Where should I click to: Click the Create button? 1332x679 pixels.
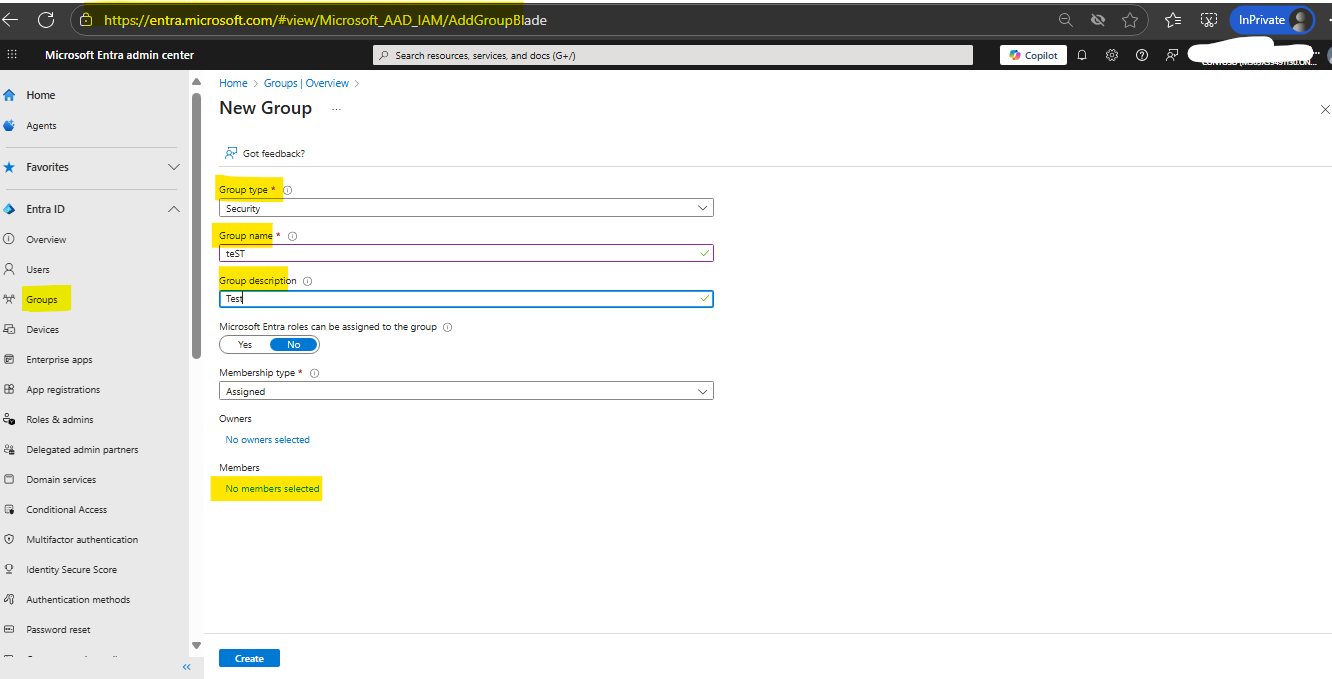coord(249,658)
